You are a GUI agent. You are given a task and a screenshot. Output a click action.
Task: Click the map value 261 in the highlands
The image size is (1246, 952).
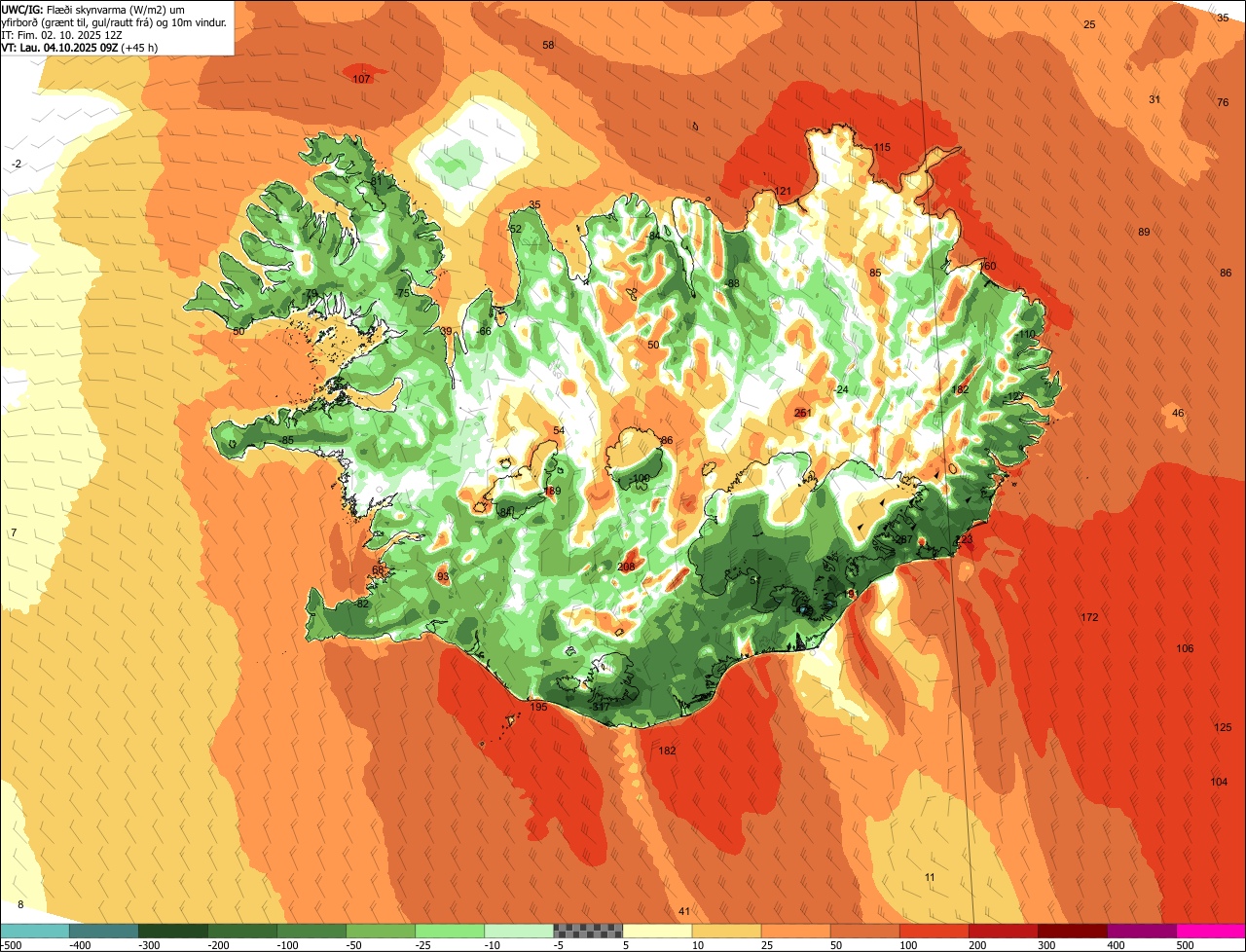(803, 413)
